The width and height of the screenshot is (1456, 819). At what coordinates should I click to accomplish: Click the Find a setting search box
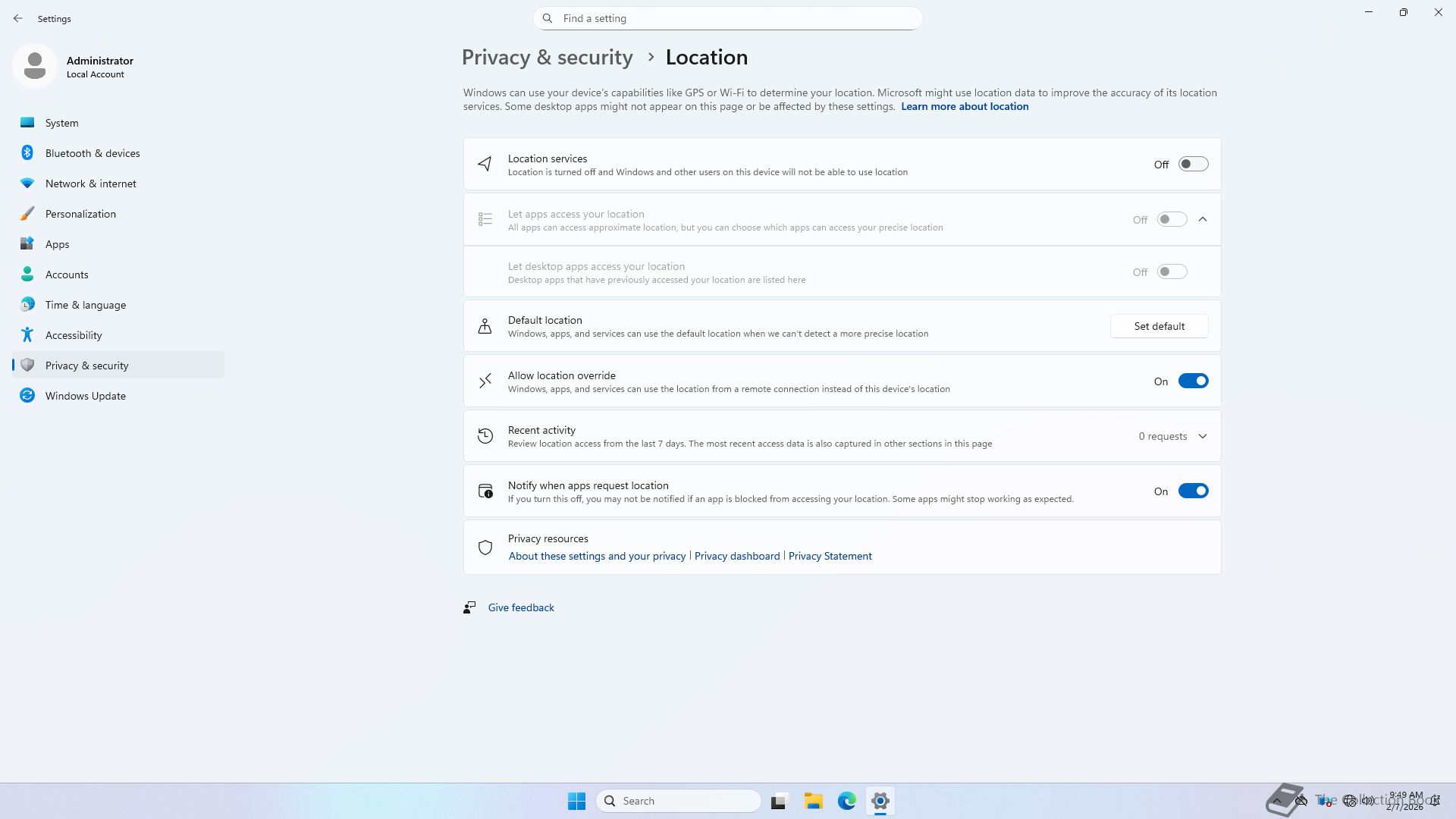728,18
